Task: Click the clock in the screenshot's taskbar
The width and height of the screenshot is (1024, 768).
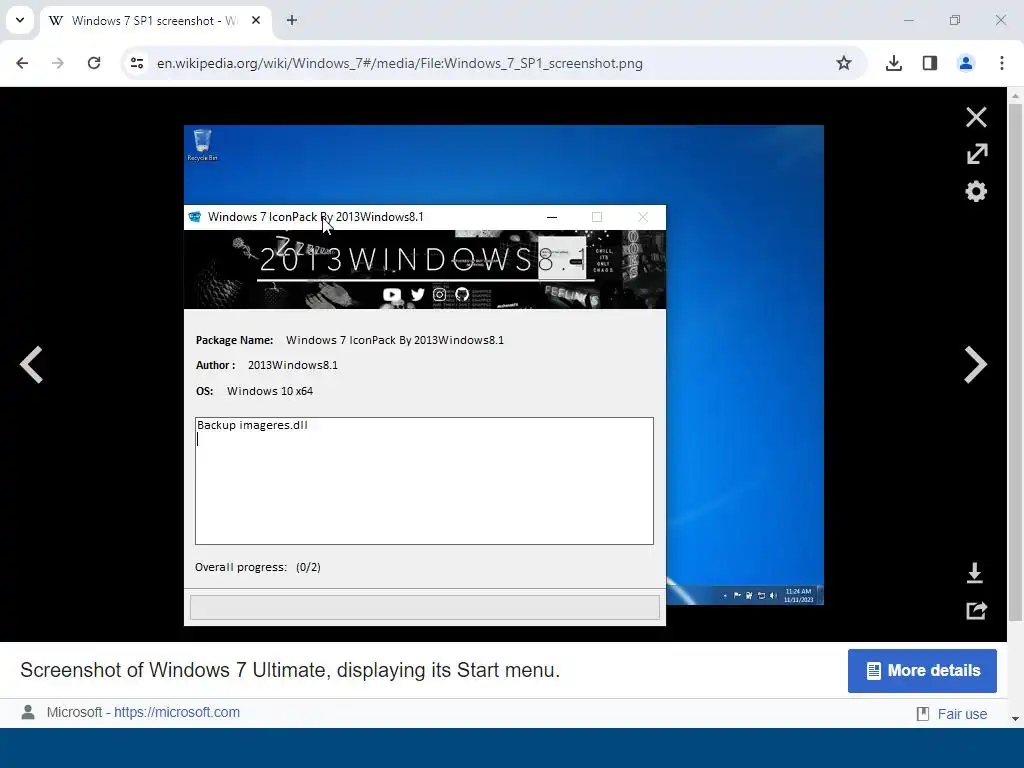Action: pyautogui.click(x=799, y=595)
